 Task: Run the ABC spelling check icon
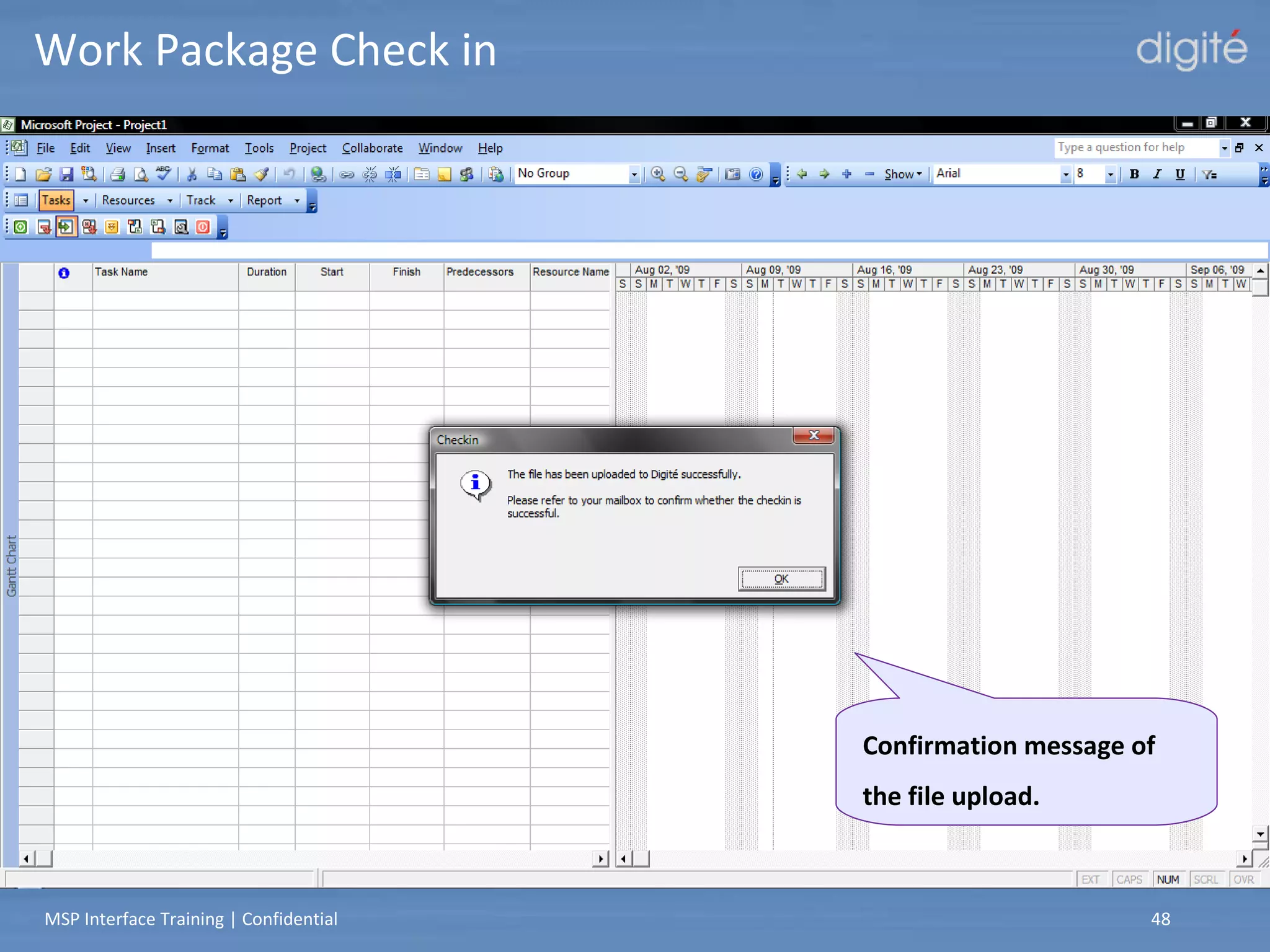click(x=164, y=174)
